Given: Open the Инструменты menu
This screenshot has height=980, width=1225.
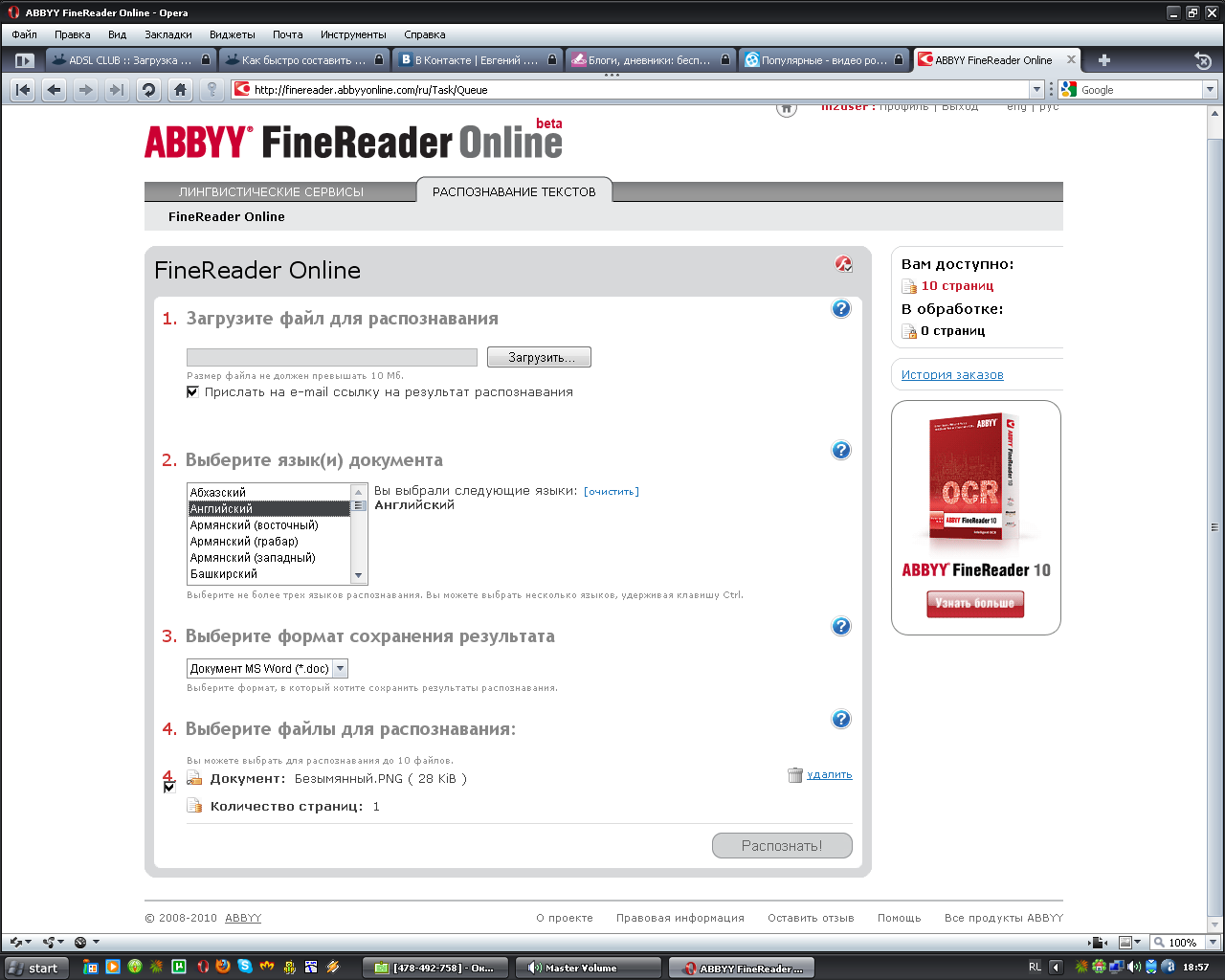Looking at the screenshot, I should pyautogui.click(x=353, y=34).
